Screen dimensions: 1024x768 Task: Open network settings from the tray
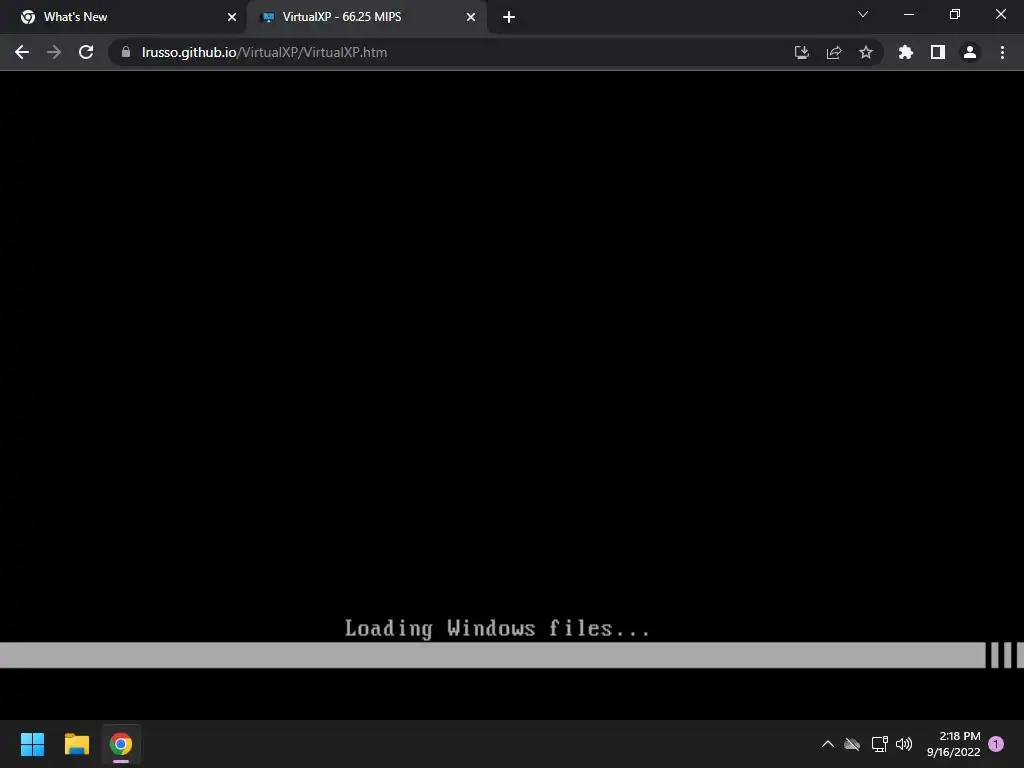tap(880, 744)
